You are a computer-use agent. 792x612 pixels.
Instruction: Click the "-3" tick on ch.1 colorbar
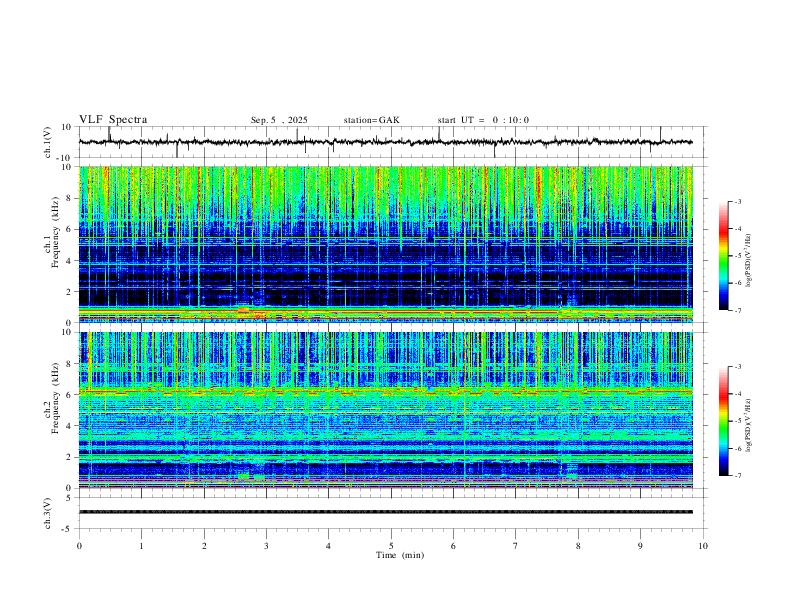[737, 201]
